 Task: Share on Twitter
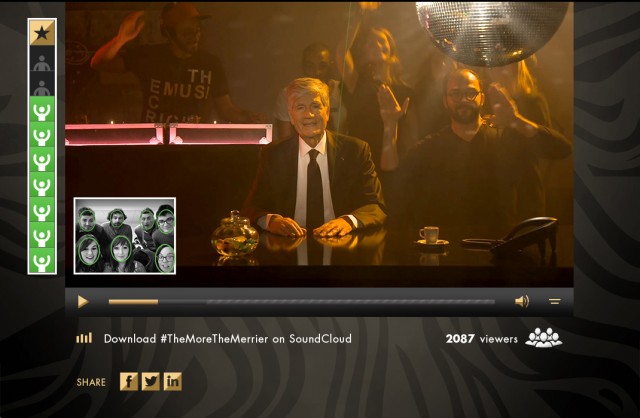point(151,382)
